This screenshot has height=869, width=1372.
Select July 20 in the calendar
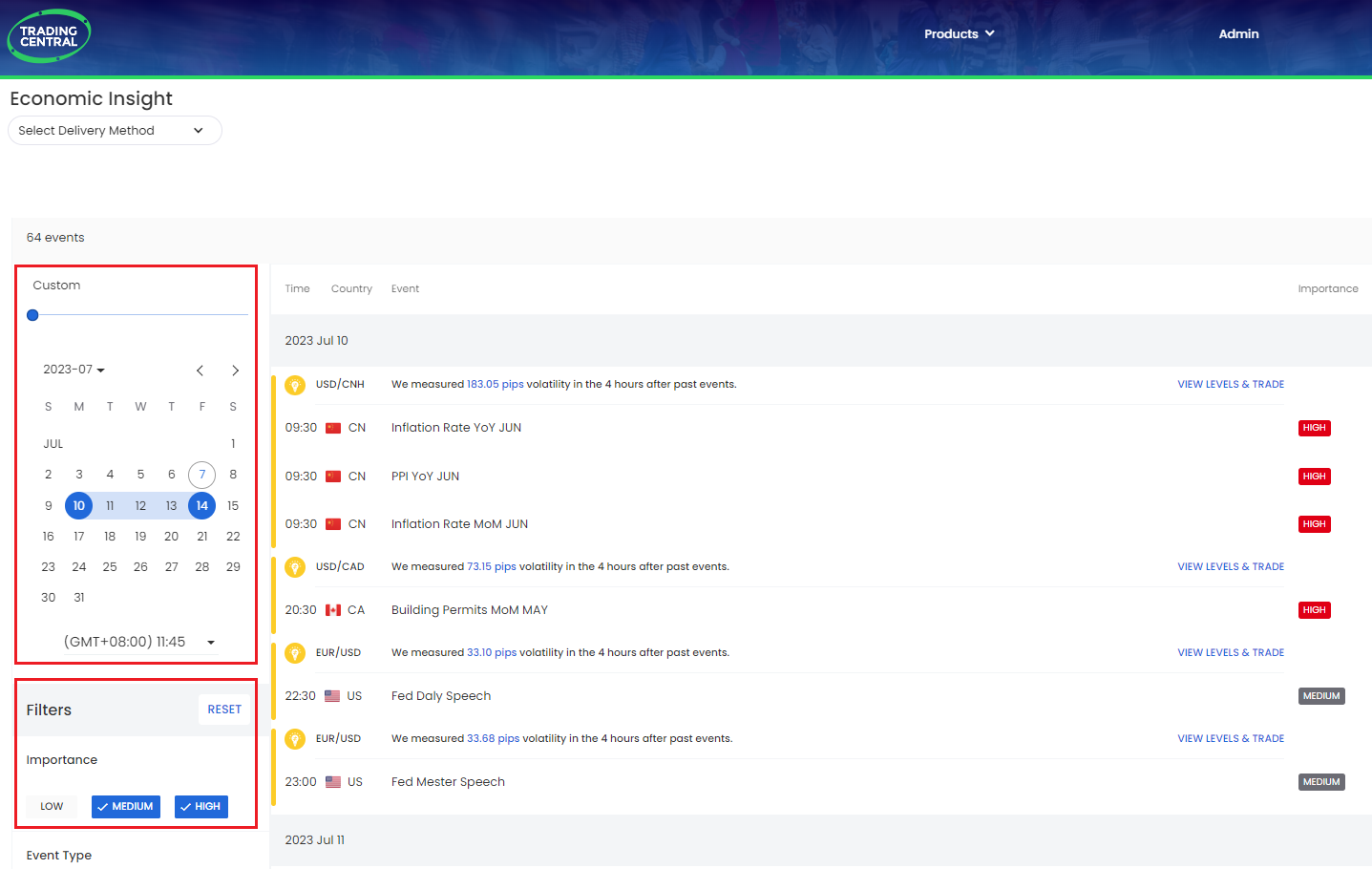coord(171,537)
